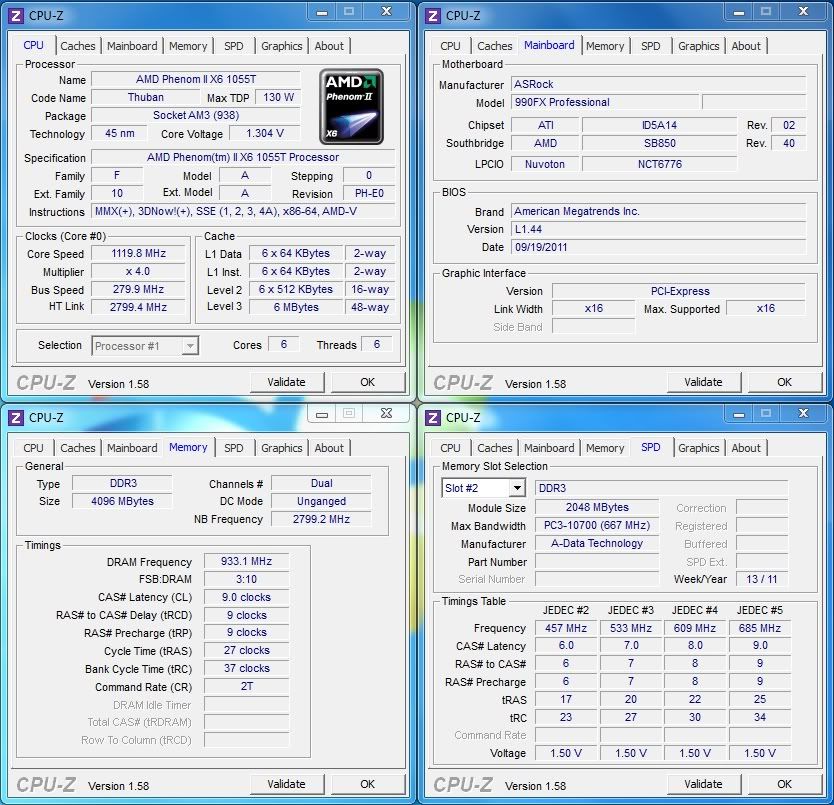Viewport: 834px width, 805px height.
Task: Open Mainboard tab in the SPD window
Action: tap(549, 448)
